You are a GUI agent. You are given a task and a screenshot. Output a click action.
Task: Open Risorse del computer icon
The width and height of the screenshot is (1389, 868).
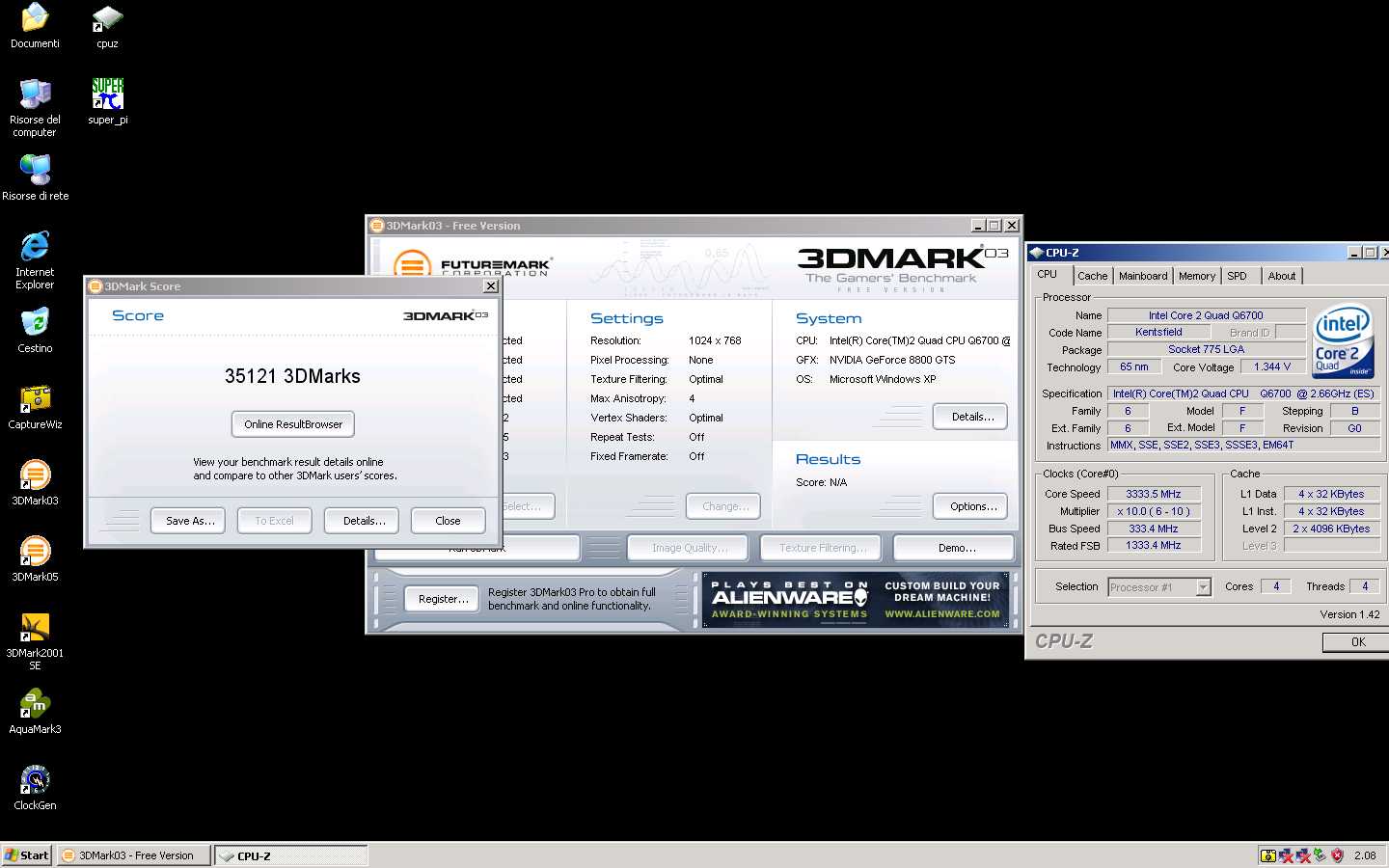point(35,108)
